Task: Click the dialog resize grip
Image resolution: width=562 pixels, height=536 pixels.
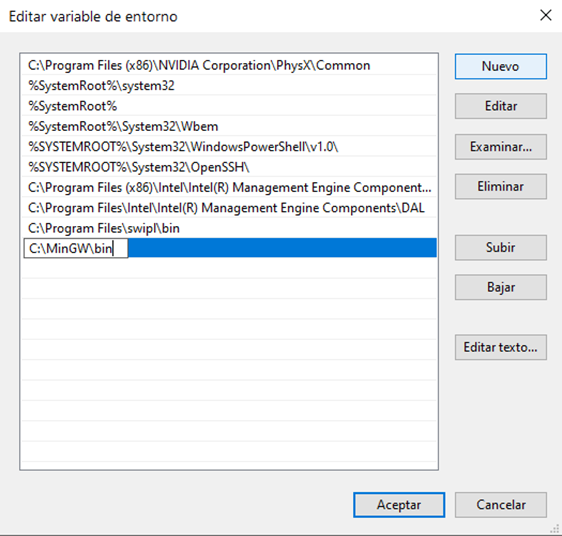Action: click(555, 529)
